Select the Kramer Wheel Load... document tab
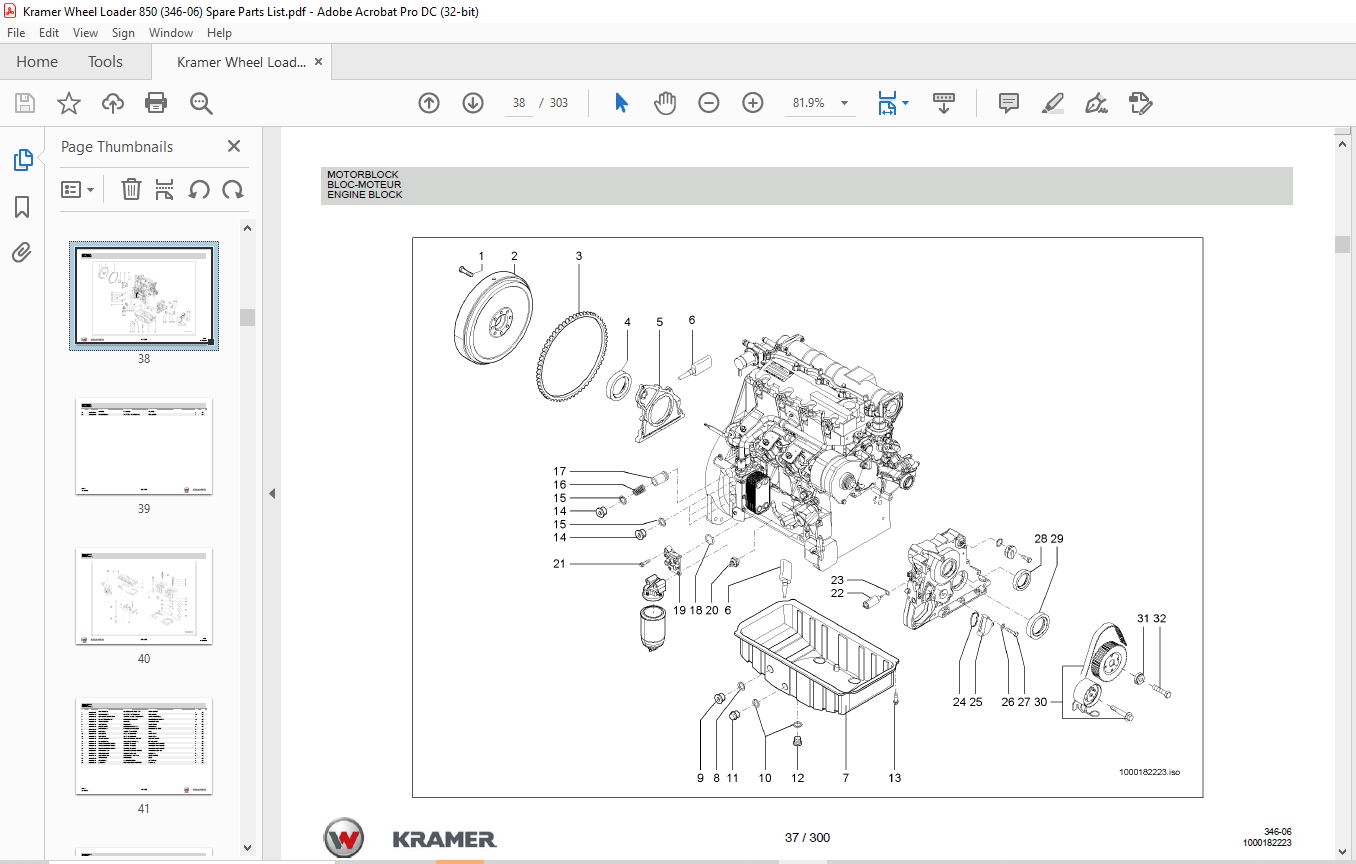The height and width of the screenshot is (864, 1356). [241, 62]
